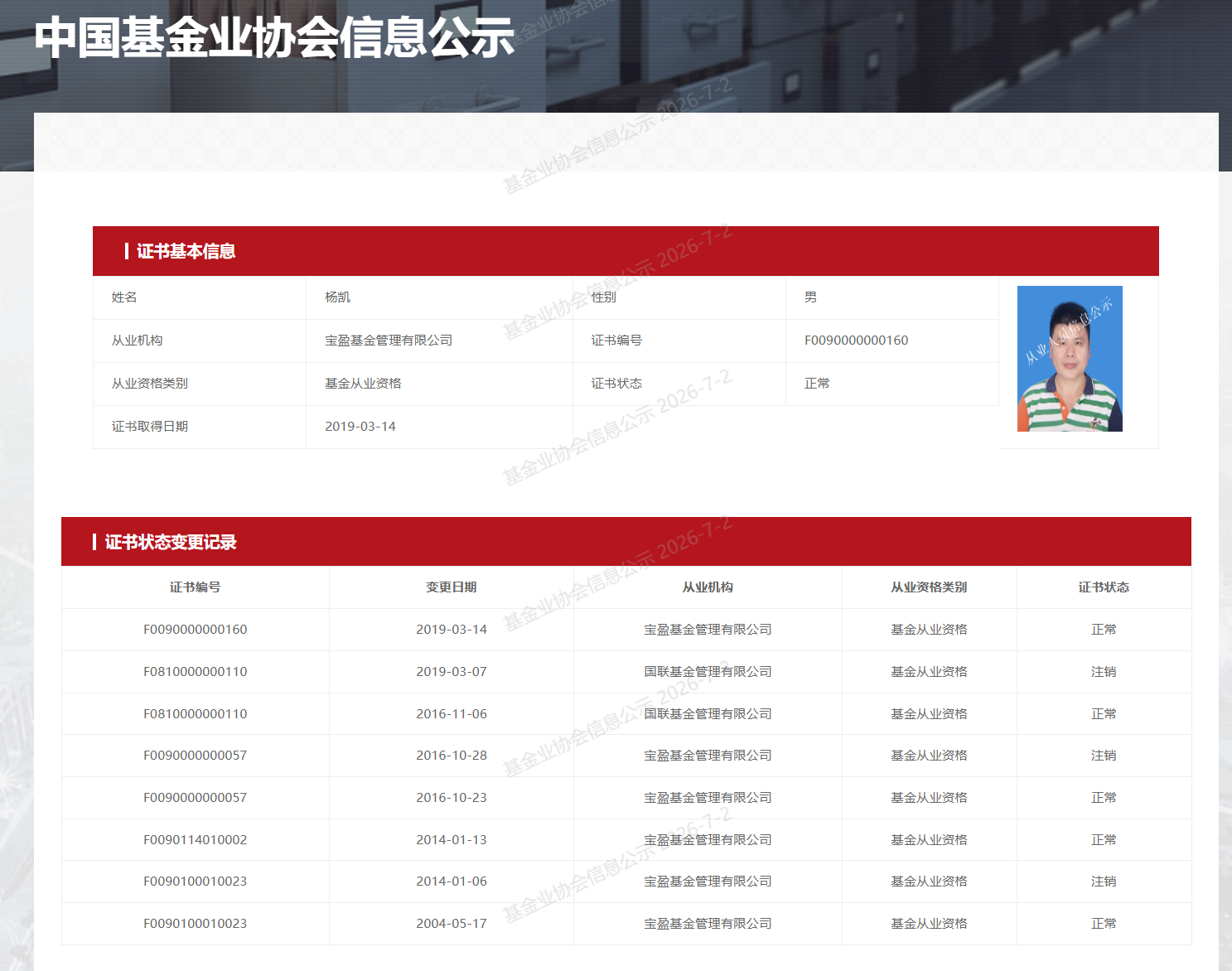Click the 从业机构 column header in change records
This screenshot has height=971, width=1232.
click(708, 587)
